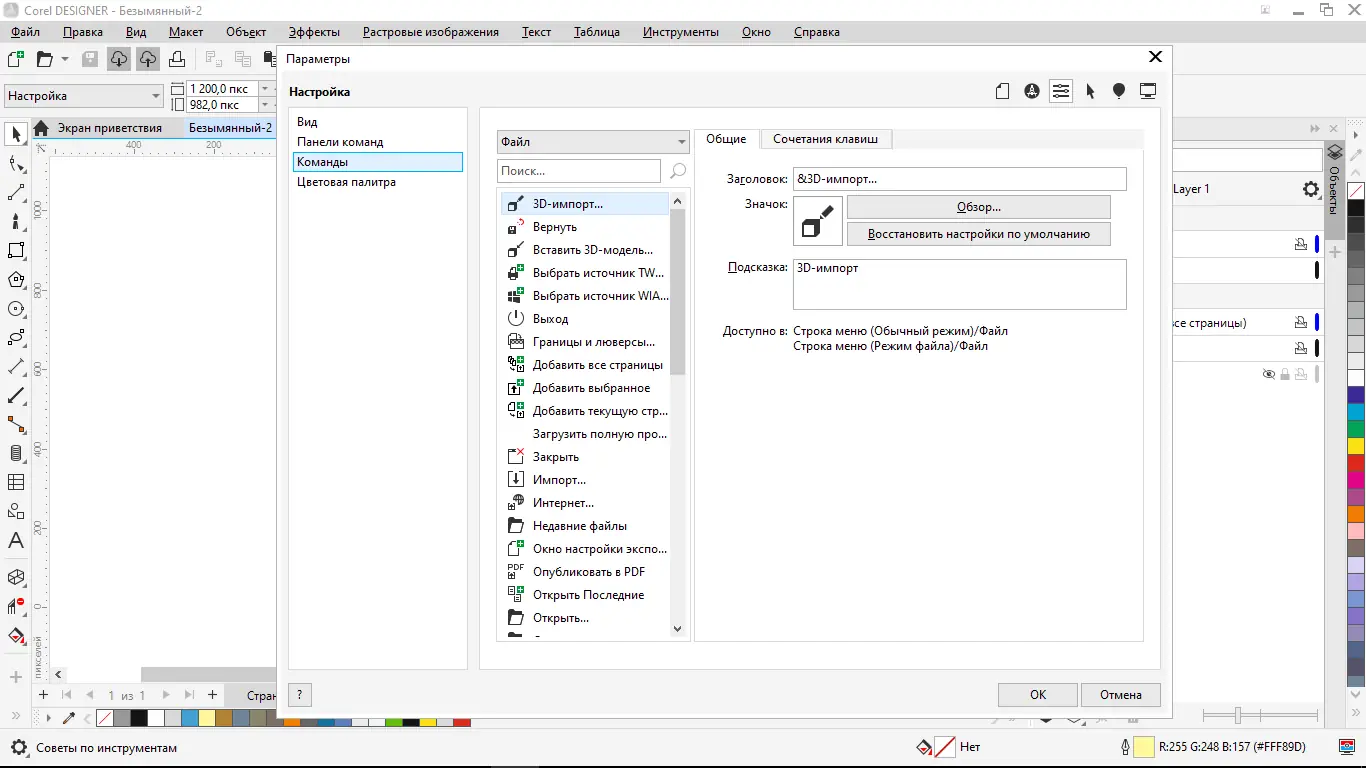Click the Document page icon in options header

tap(1002, 91)
